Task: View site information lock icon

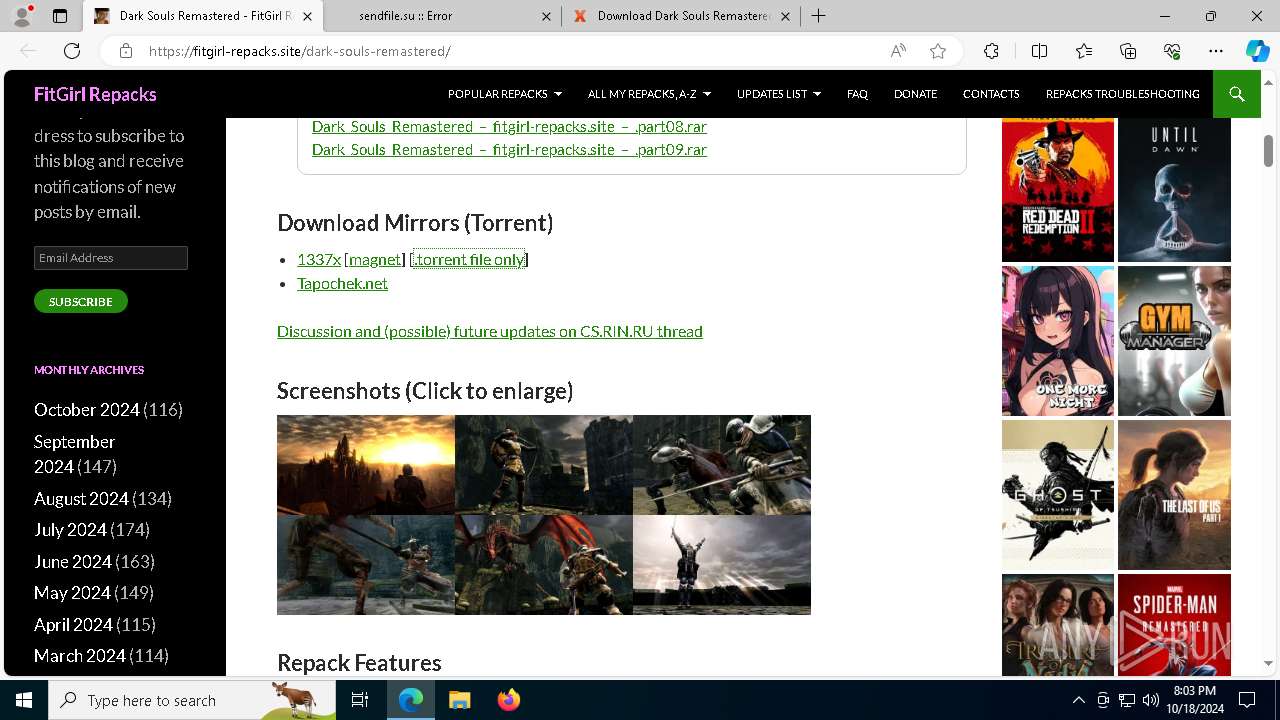Action: pyautogui.click(x=125, y=51)
